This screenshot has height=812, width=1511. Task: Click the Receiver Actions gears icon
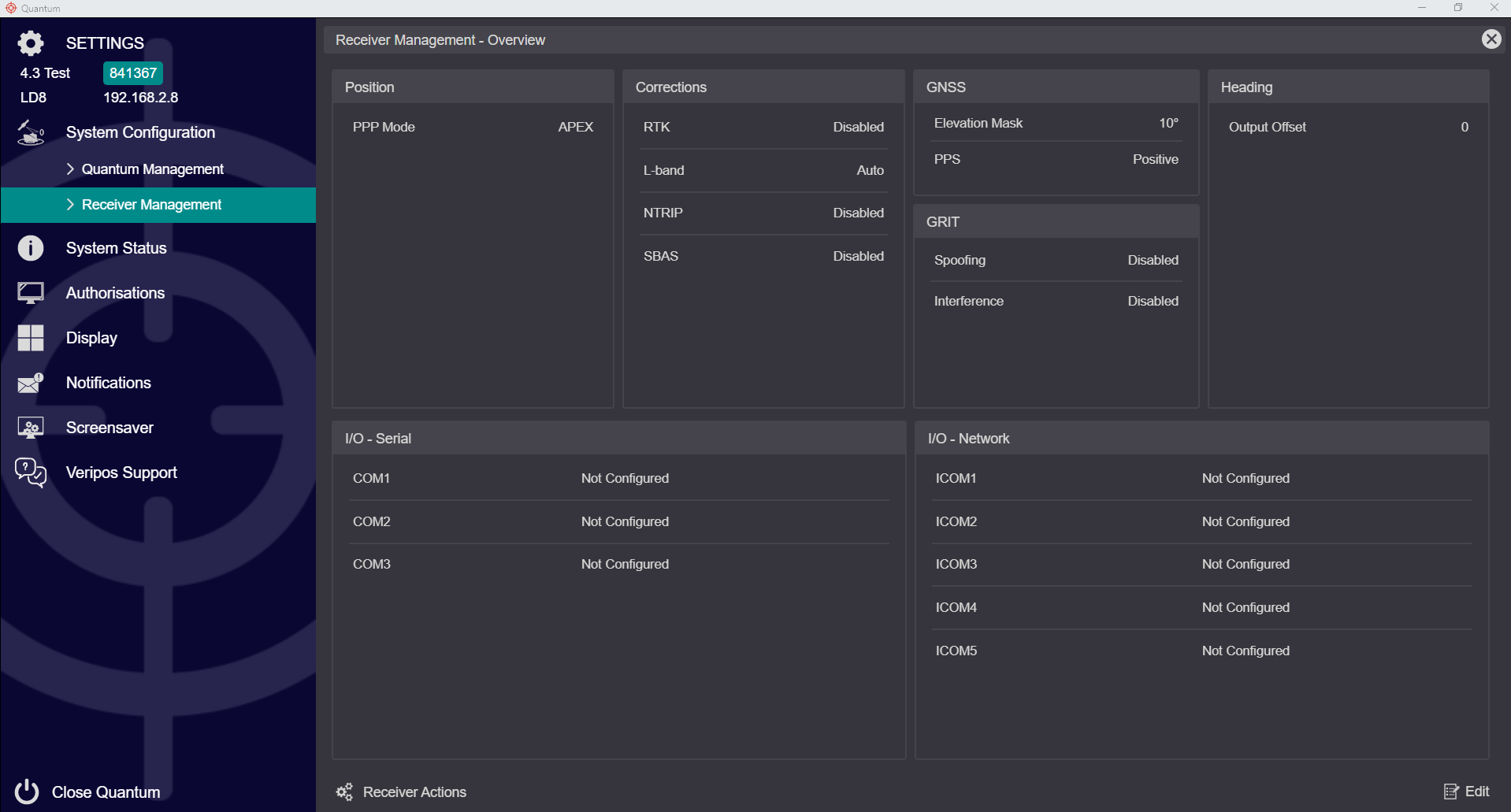pyautogui.click(x=344, y=792)
